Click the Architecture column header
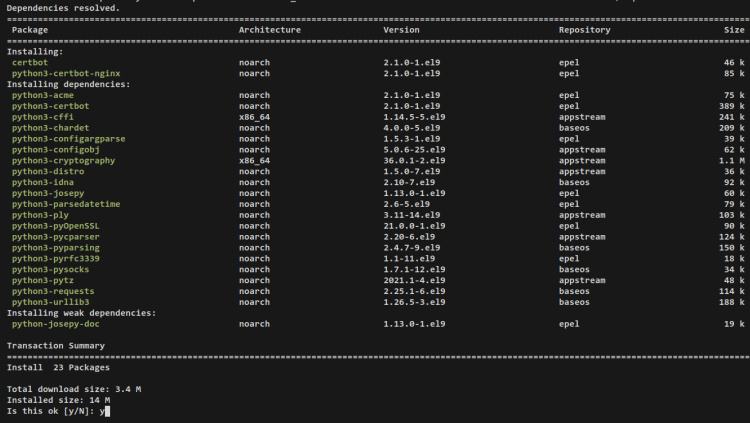This screenshot has height=423, width=750. pos(269,30)
